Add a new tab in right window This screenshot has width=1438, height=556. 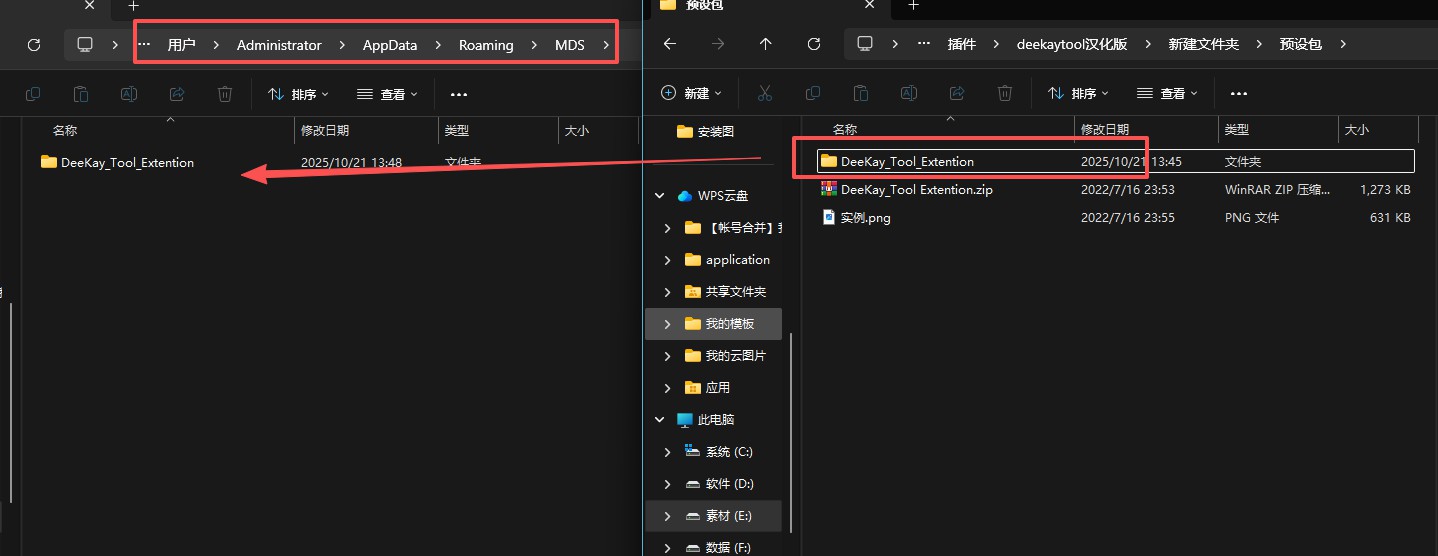[x=912, y=5]
